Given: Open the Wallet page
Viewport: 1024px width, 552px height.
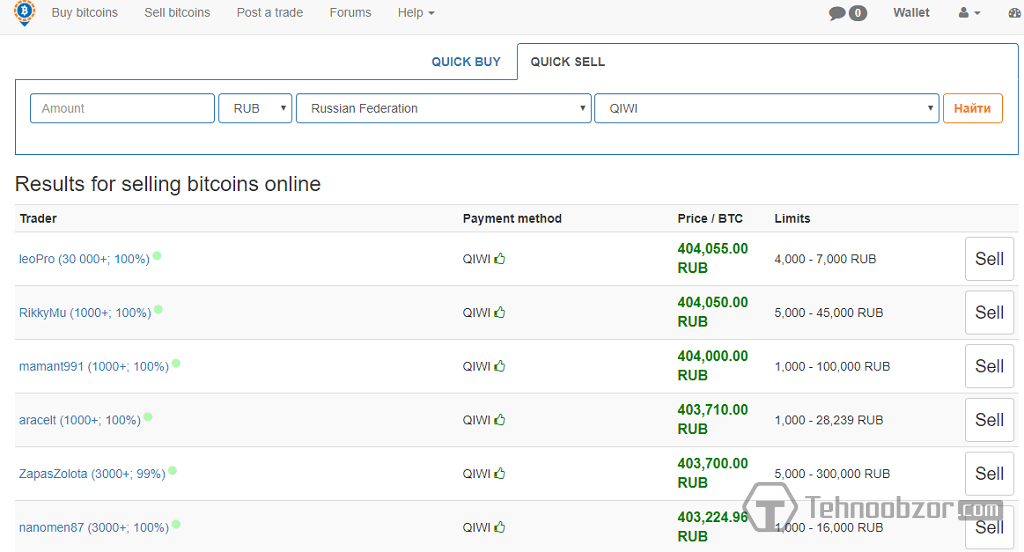Looking at the screenshot, I should (x=911, y=12).
